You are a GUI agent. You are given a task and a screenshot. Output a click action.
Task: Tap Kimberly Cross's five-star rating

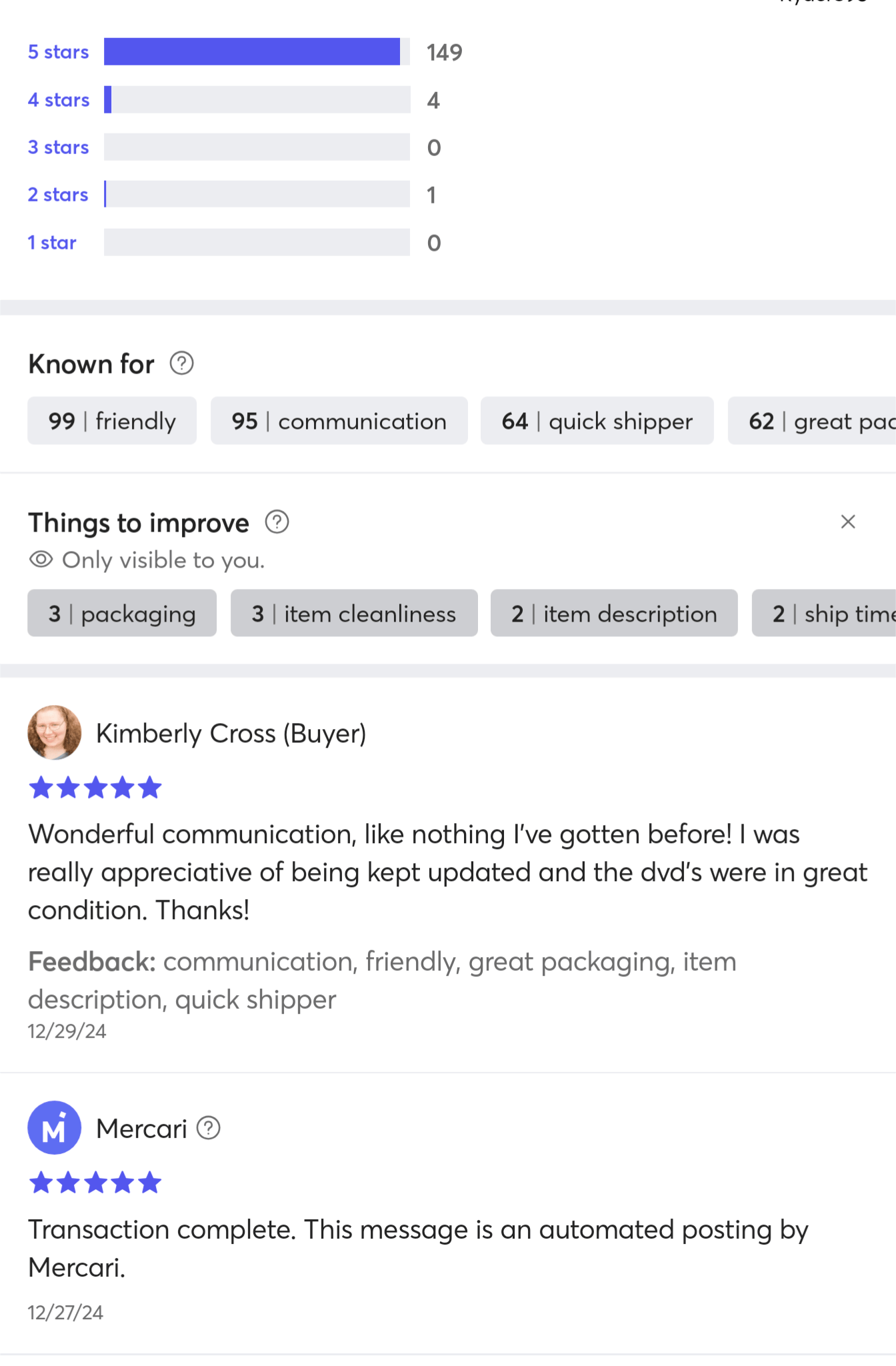coord(95,788)
